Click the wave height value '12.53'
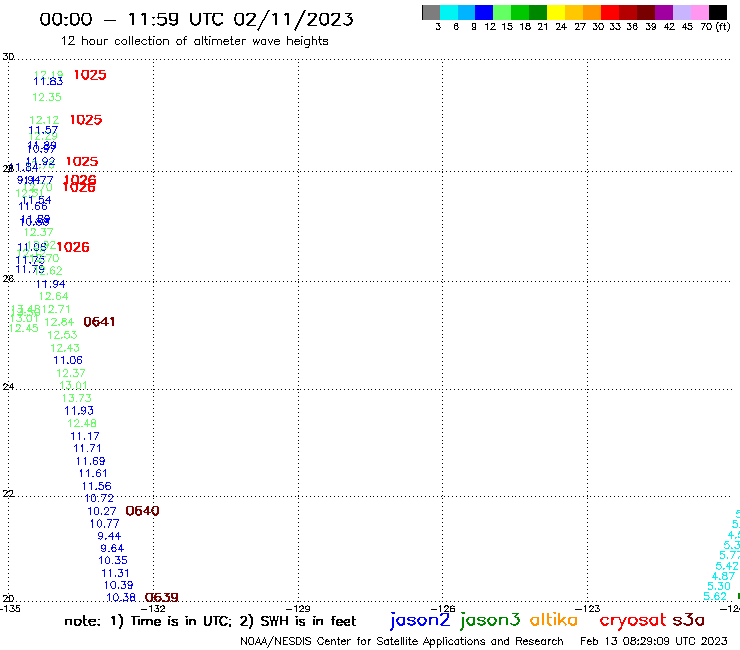The height and width of the screenshot is (650, 740). point(62,335)
